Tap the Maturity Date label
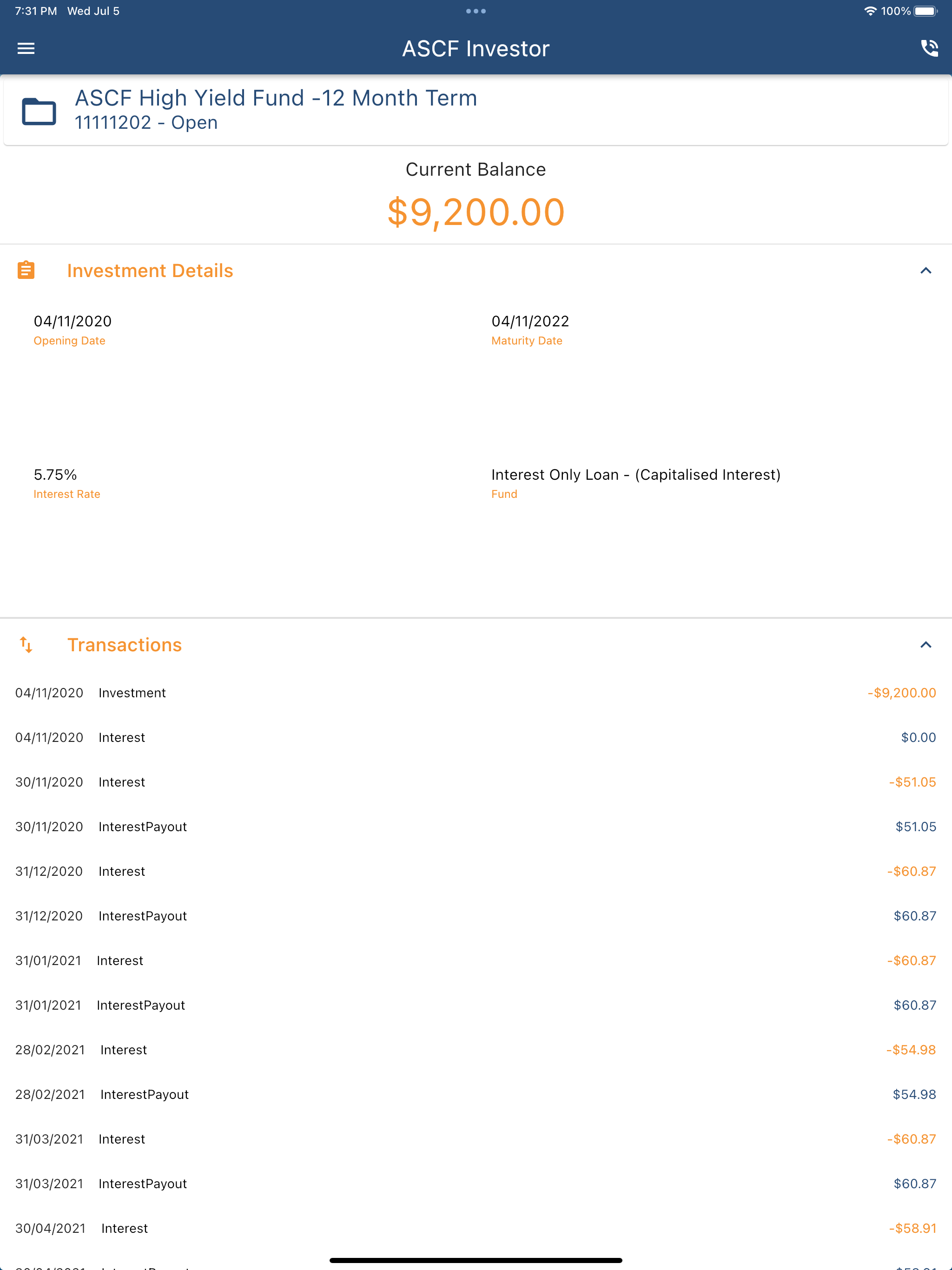The width and height of the screenshot is (952, 1270). pos(527,340)
